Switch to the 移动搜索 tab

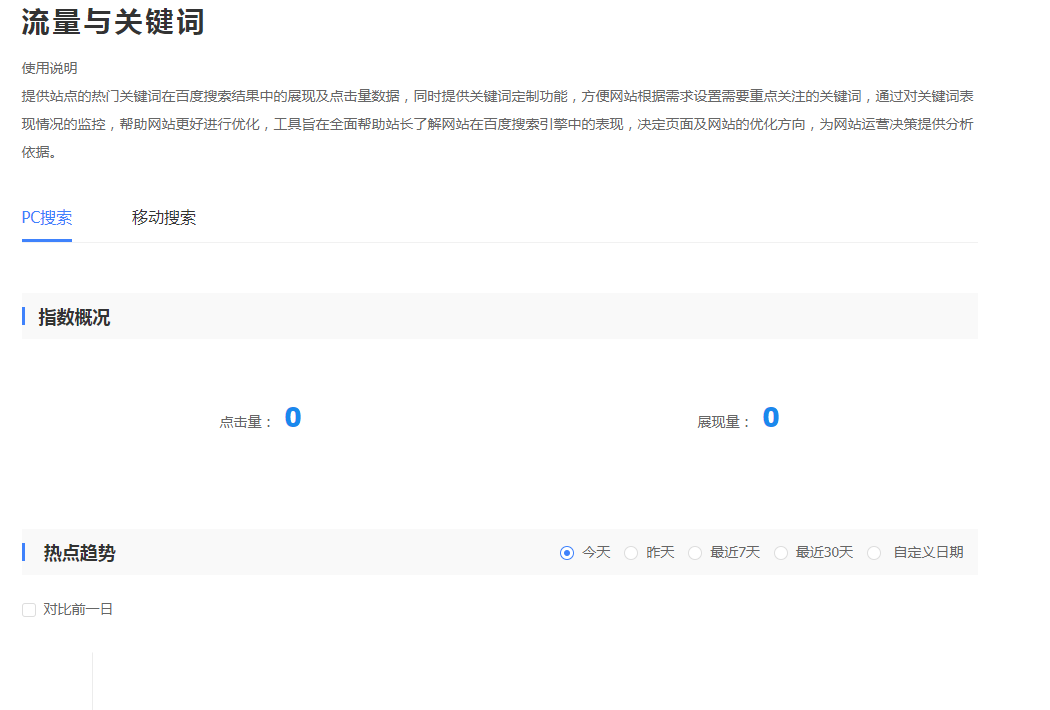[163, 218]
